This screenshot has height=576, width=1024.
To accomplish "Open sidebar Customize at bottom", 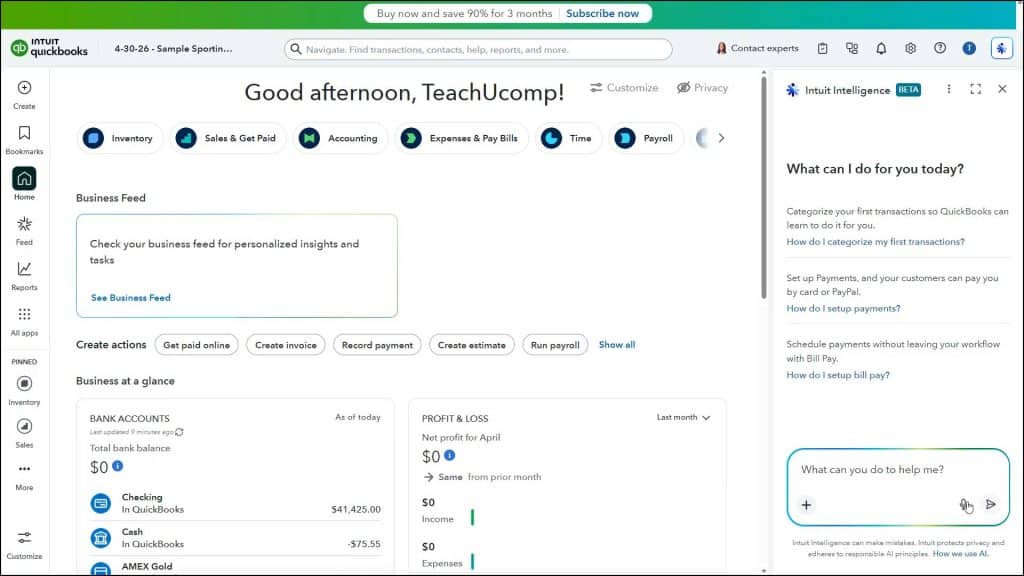I will (24, 545).
